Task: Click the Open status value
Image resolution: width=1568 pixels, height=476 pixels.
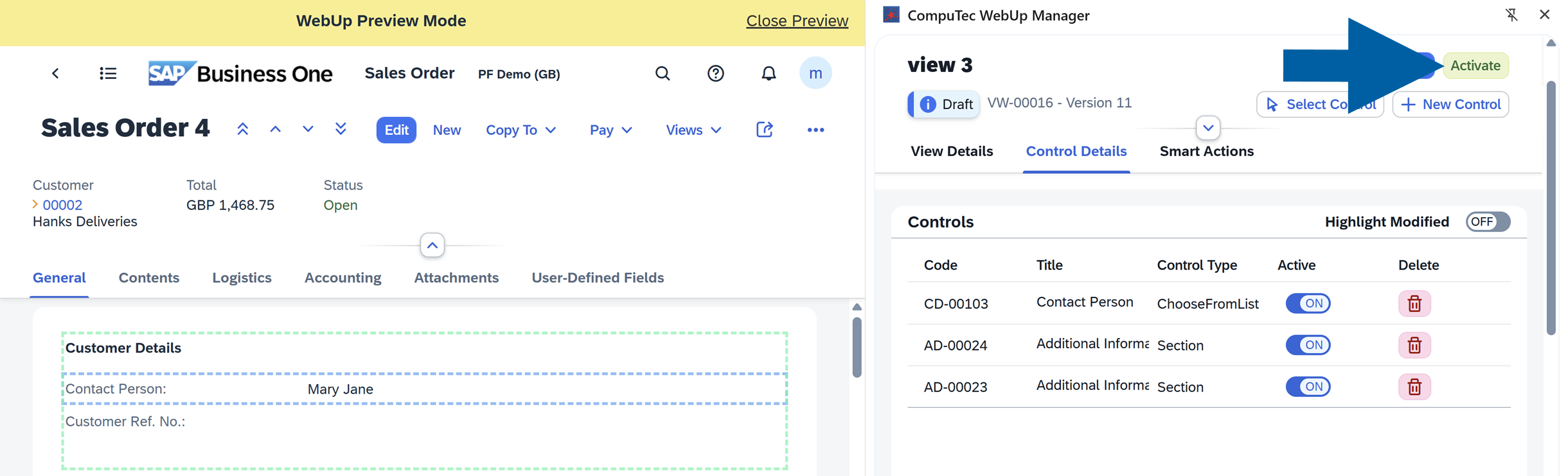Action: tap(340, 205)
